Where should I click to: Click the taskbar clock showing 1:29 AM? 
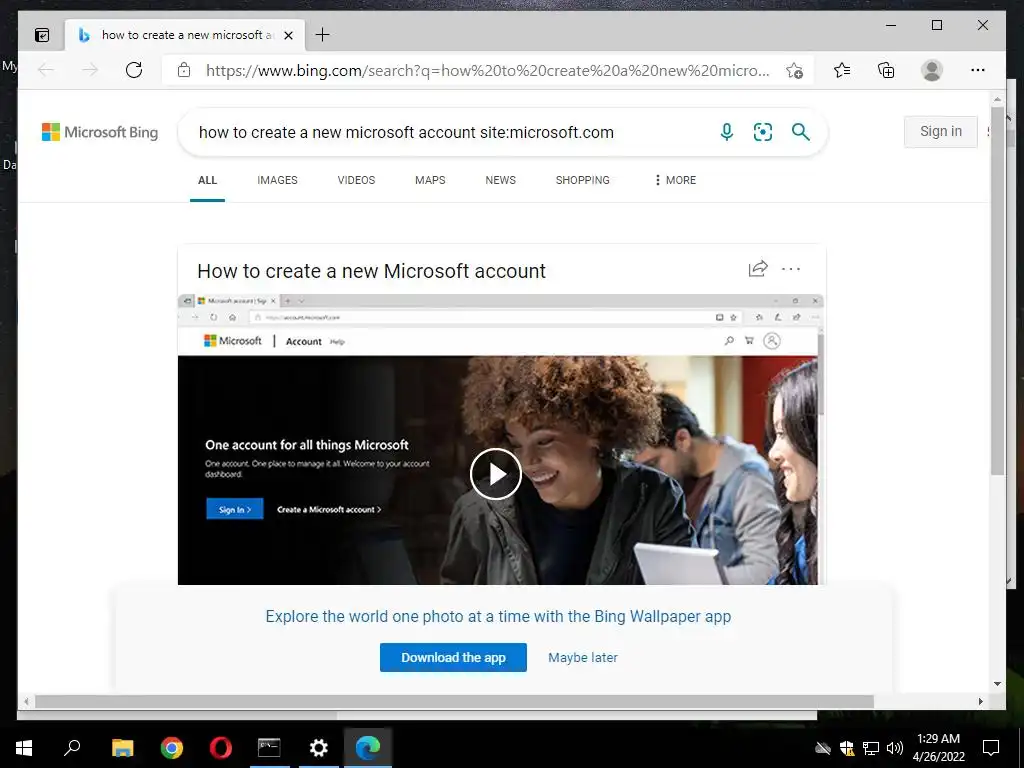tap(938, 748)
